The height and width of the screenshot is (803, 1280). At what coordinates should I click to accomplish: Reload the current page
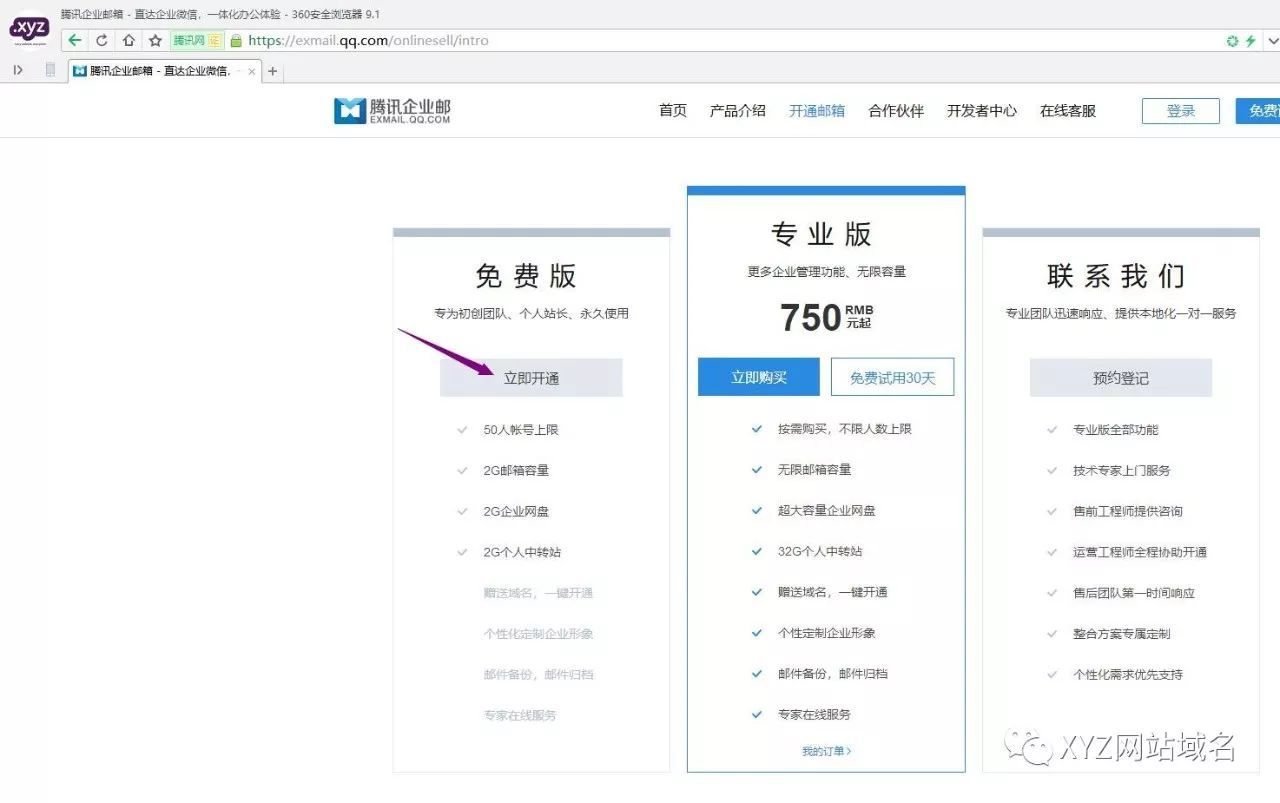point(103,40)
